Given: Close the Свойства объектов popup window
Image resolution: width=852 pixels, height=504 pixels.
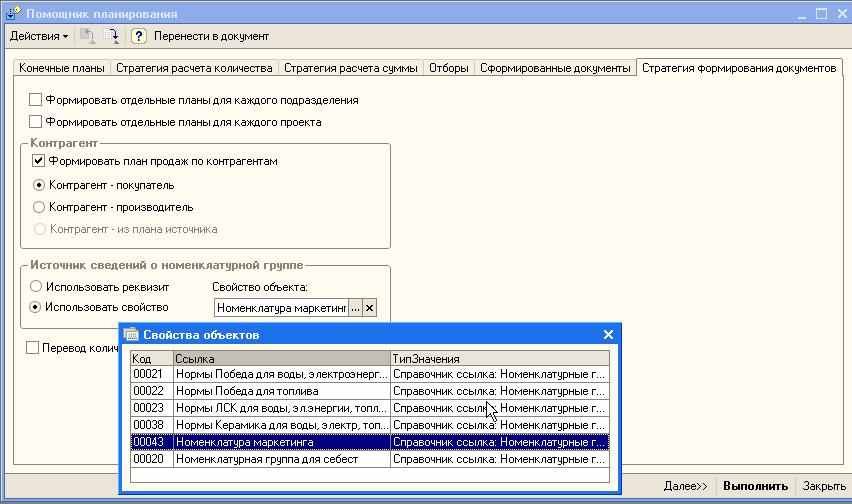Looking at the screenshot, I should [608, 335].
